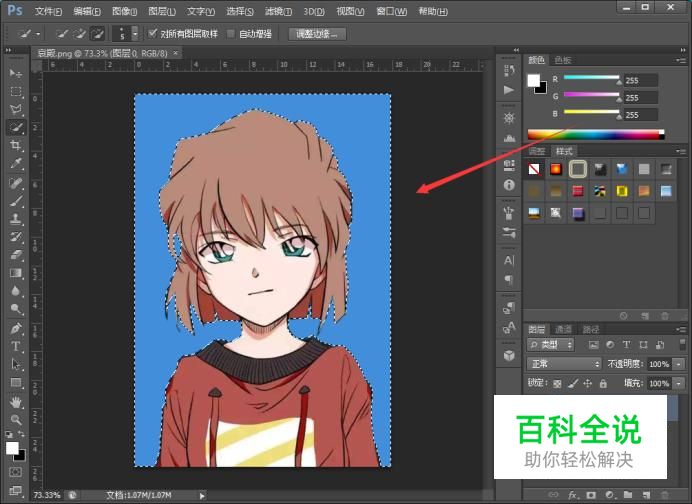Select the Horizontal Type tool

[x=16, y=346]
